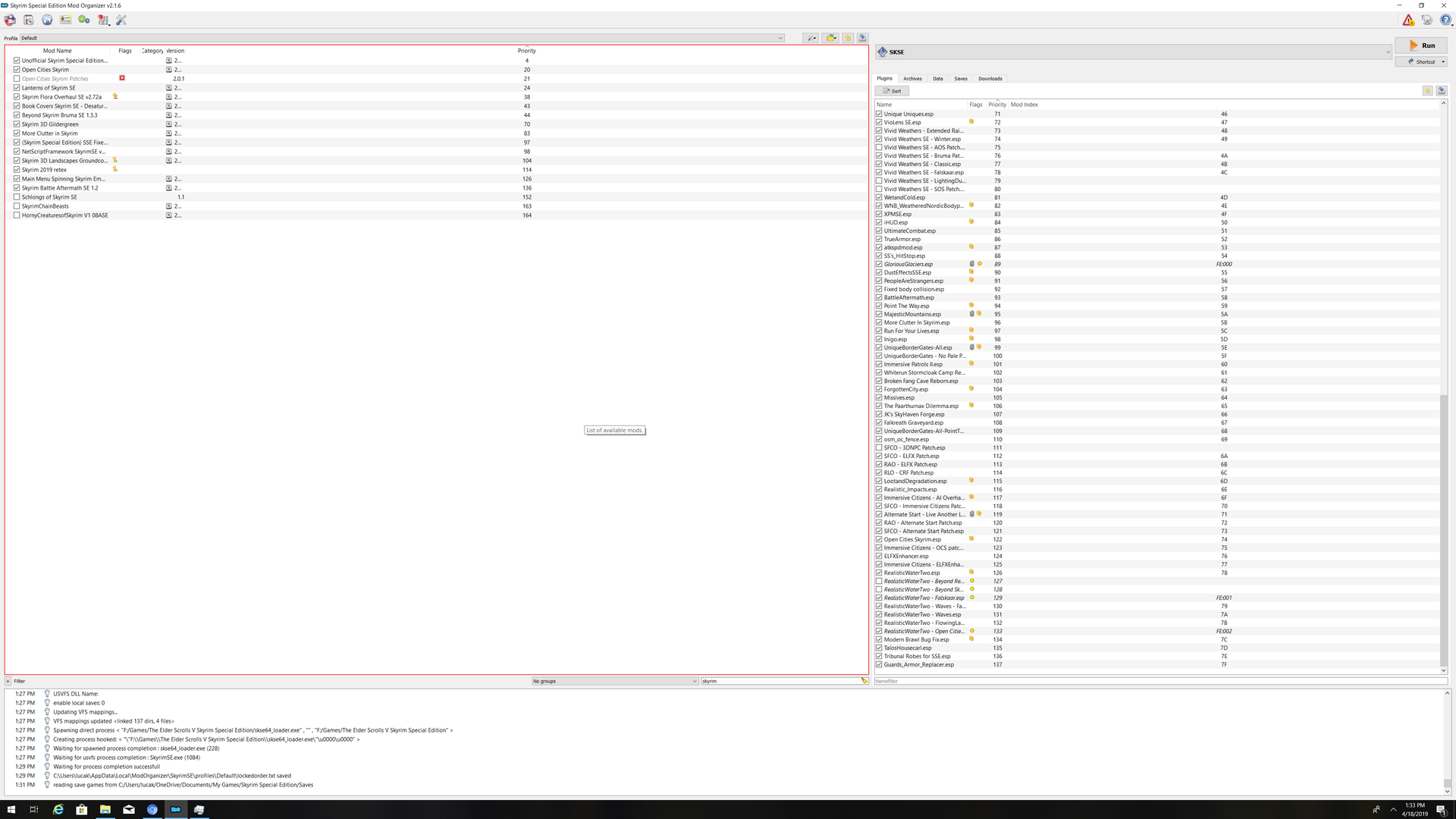Open Microsoft Store from the taskbar
Screen dimensions: 1456x819
(x=82, y=809)
